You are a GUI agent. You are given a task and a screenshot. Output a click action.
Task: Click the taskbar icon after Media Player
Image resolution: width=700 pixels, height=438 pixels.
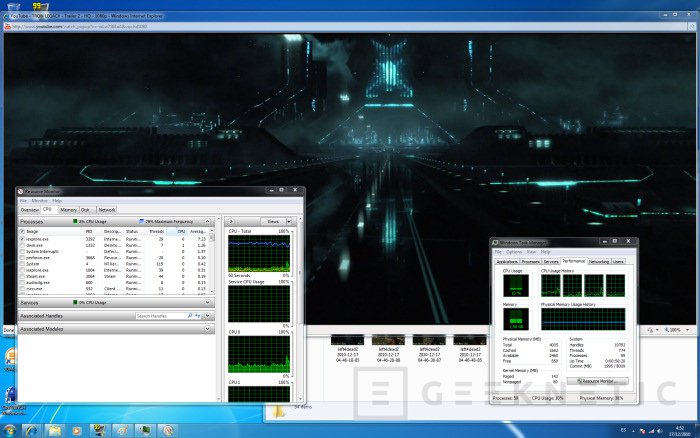pyautogui.click(x=100, y=430)
